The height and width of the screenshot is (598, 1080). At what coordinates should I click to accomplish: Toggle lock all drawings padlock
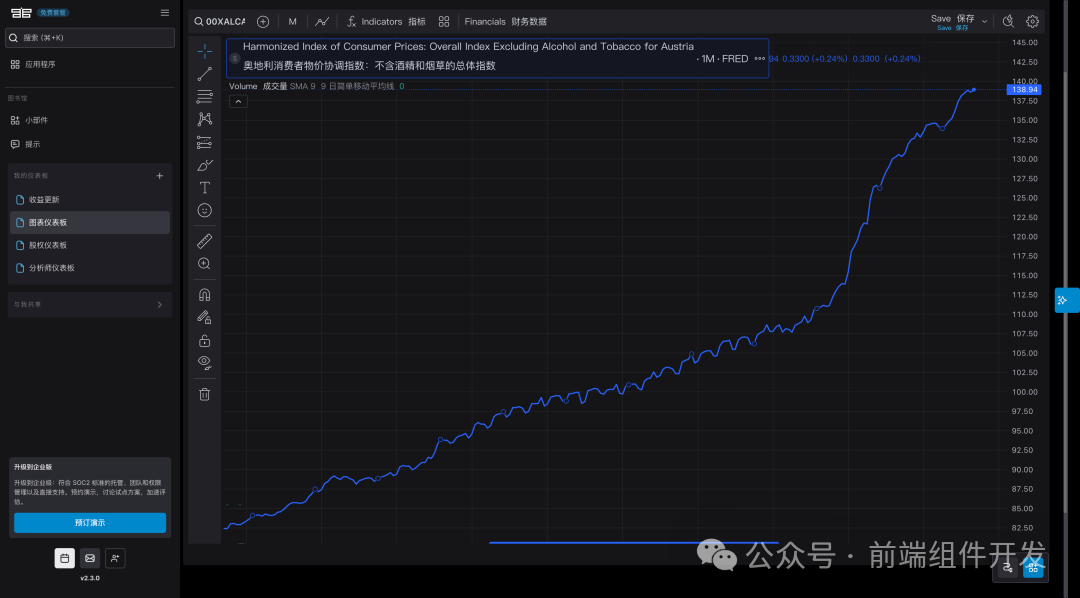tap(205, 340)
